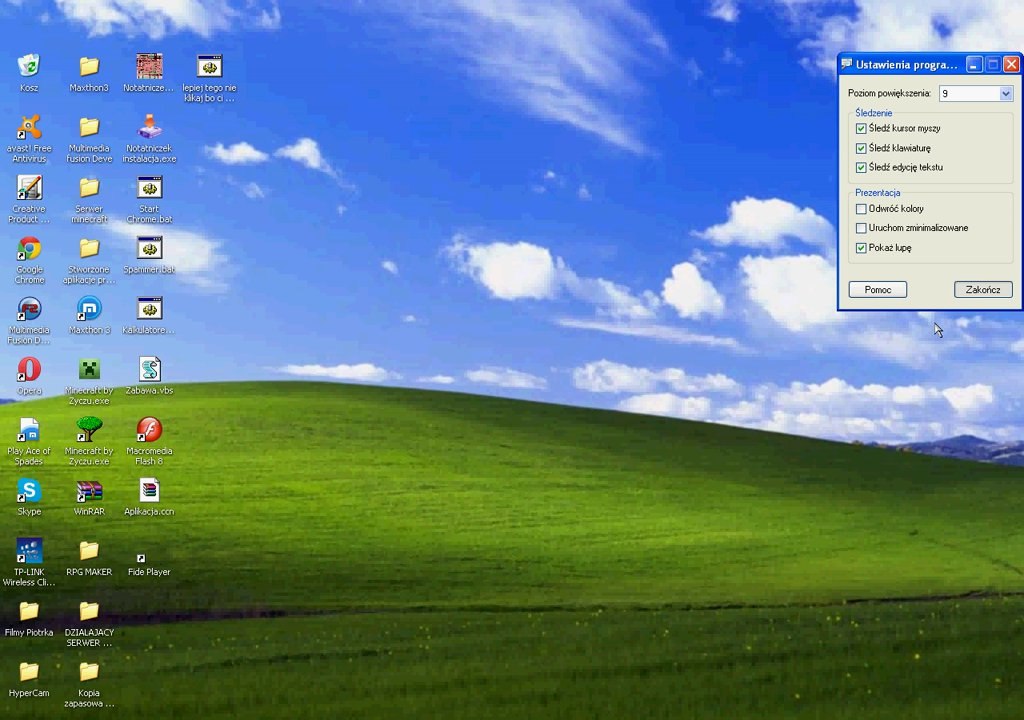1024x720 pixels.
Task: Click the Zabawa.vbs script file
Action: click(x=149, y=369)
